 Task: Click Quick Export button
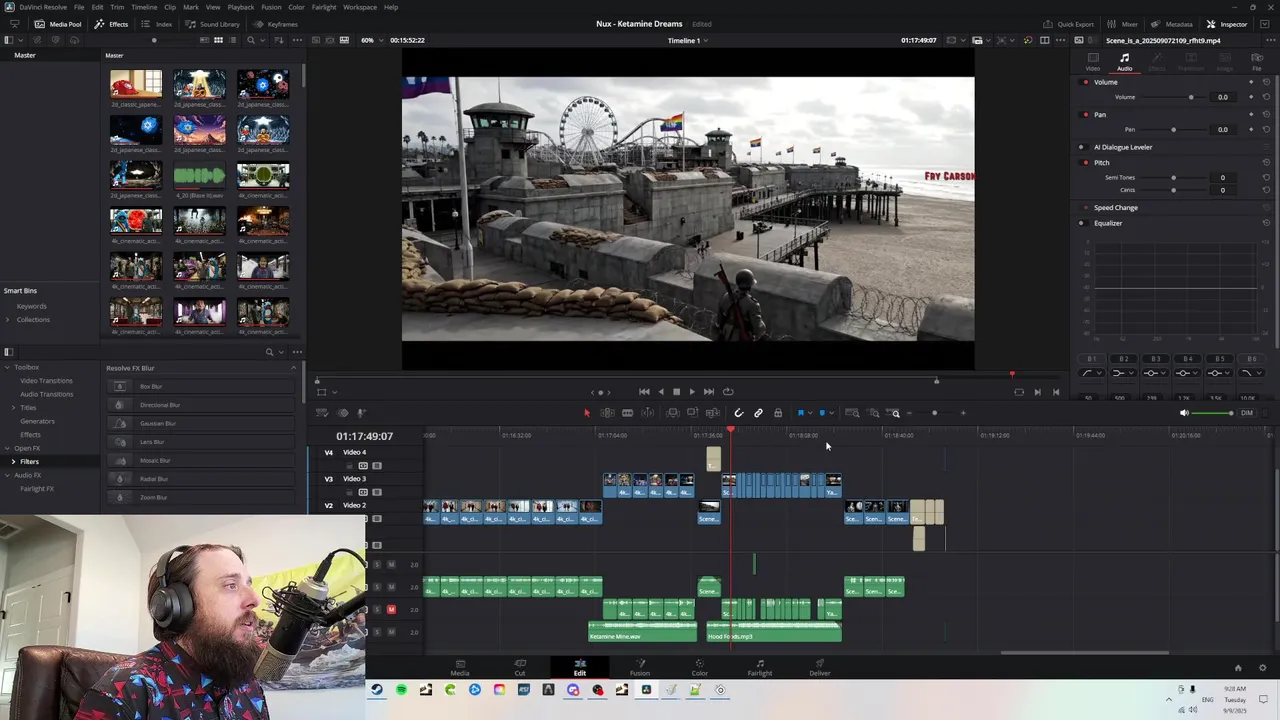[x=1068, y=24]
